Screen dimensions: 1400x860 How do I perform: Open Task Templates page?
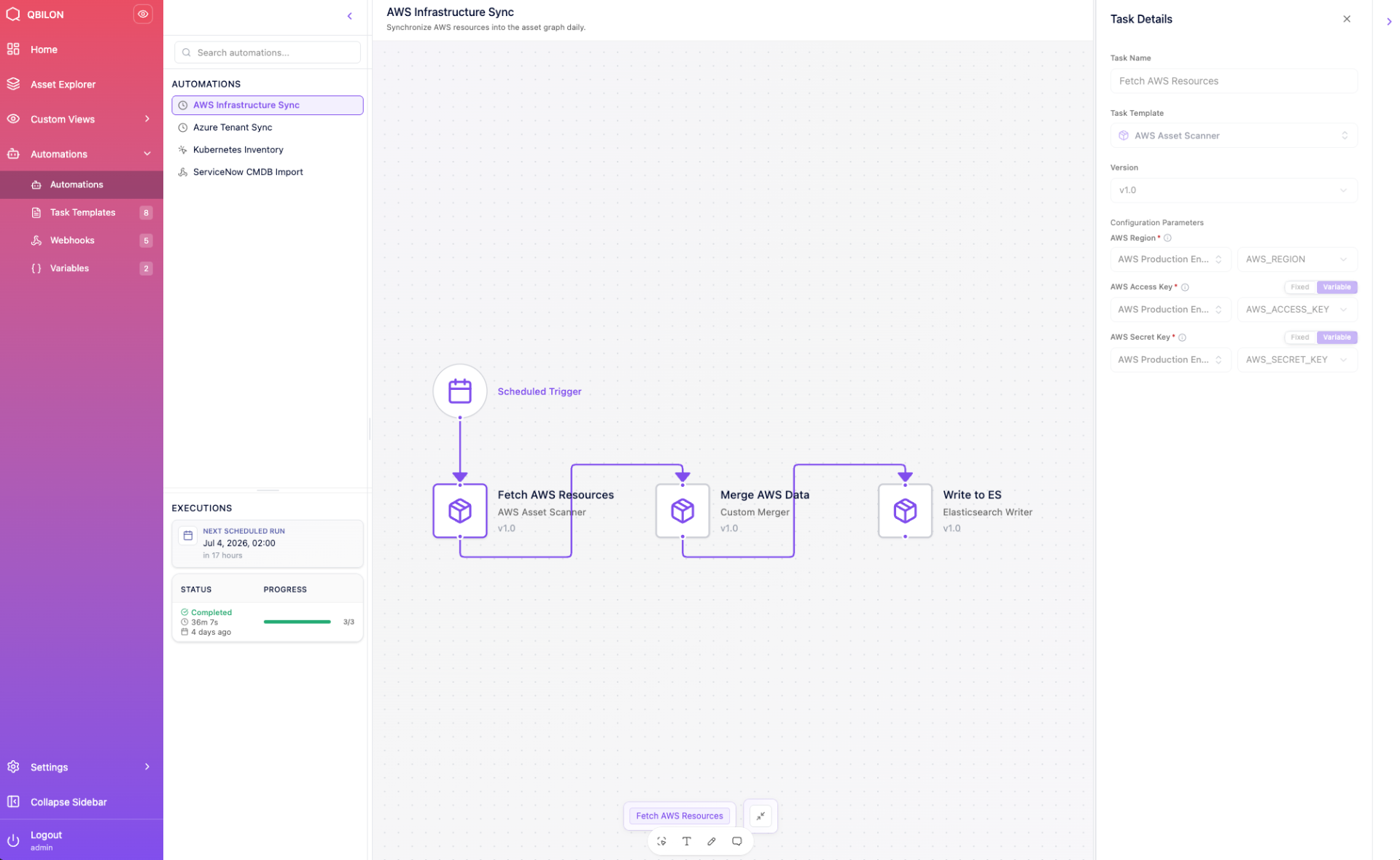pos(82,213)
